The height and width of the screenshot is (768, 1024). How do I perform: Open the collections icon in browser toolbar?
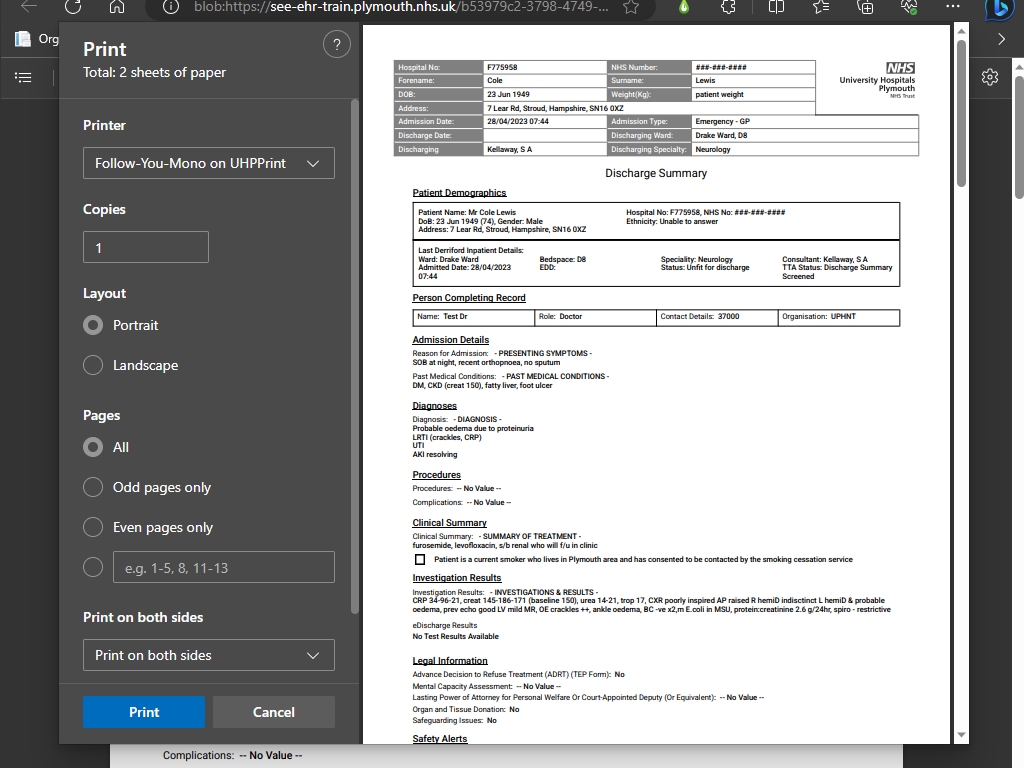[x=865, y=7]
